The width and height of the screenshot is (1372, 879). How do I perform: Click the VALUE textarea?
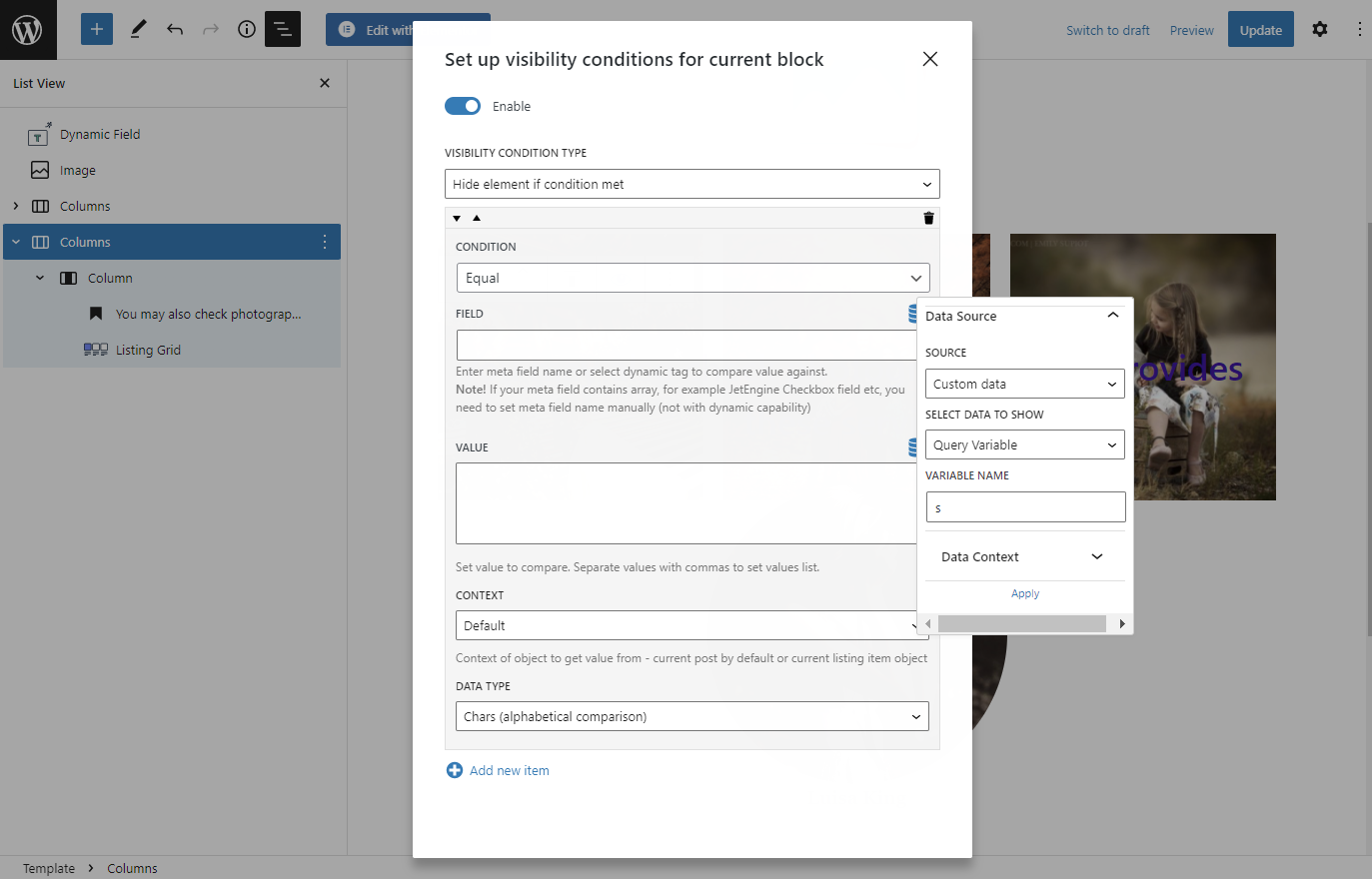coord(686,503)
